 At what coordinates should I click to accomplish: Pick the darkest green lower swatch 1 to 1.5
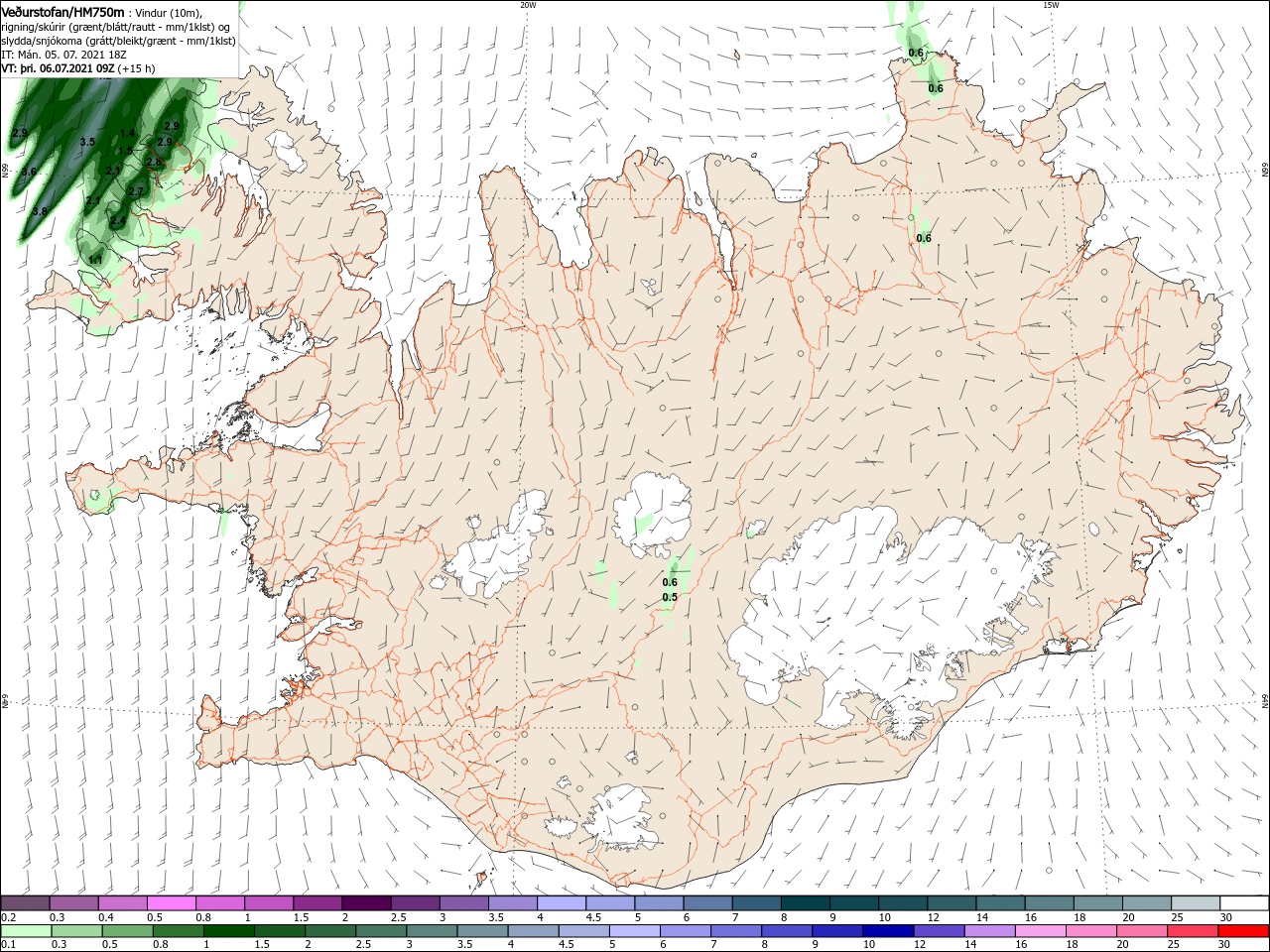pyautogui.click(x=229, y=931)
